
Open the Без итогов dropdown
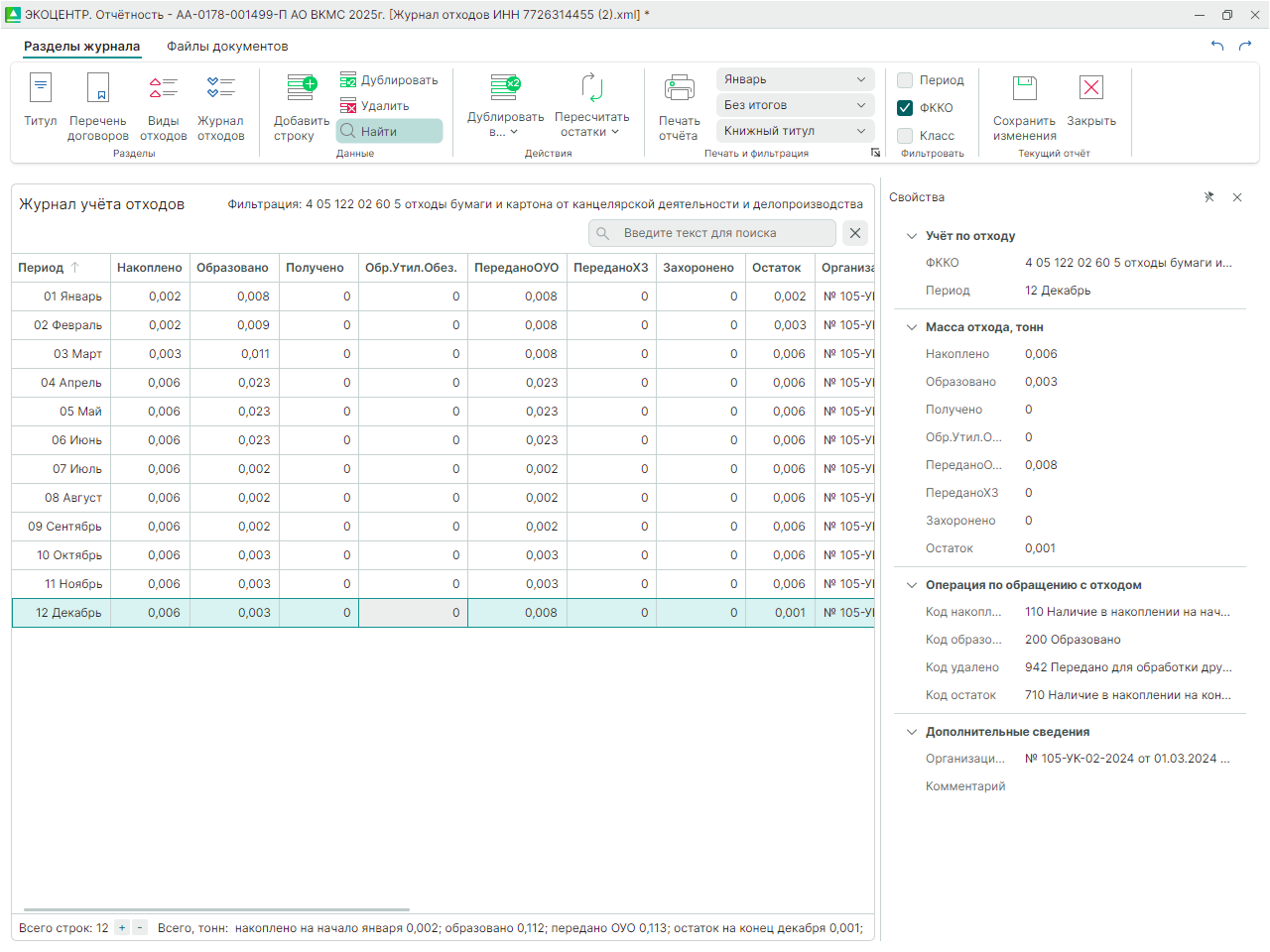(x=795, y=105)
